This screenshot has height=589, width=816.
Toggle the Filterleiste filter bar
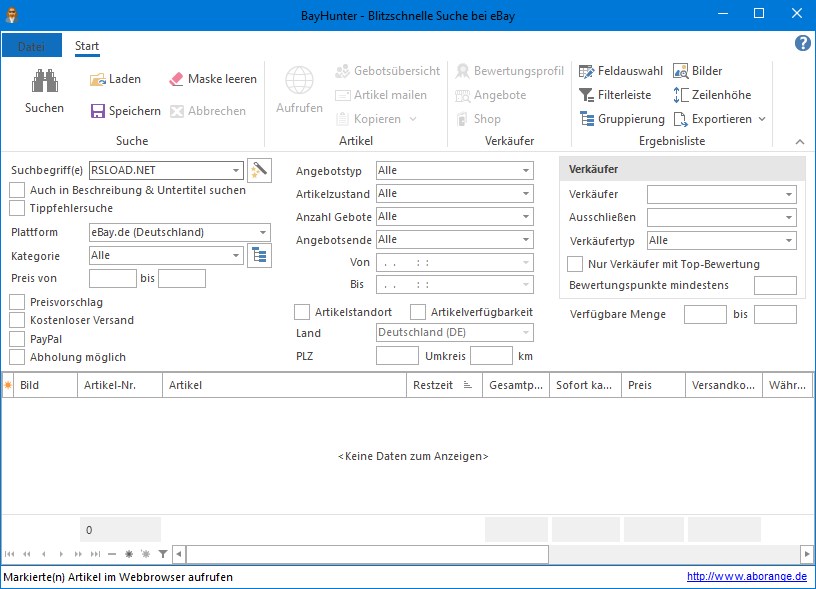coord(616,95)
